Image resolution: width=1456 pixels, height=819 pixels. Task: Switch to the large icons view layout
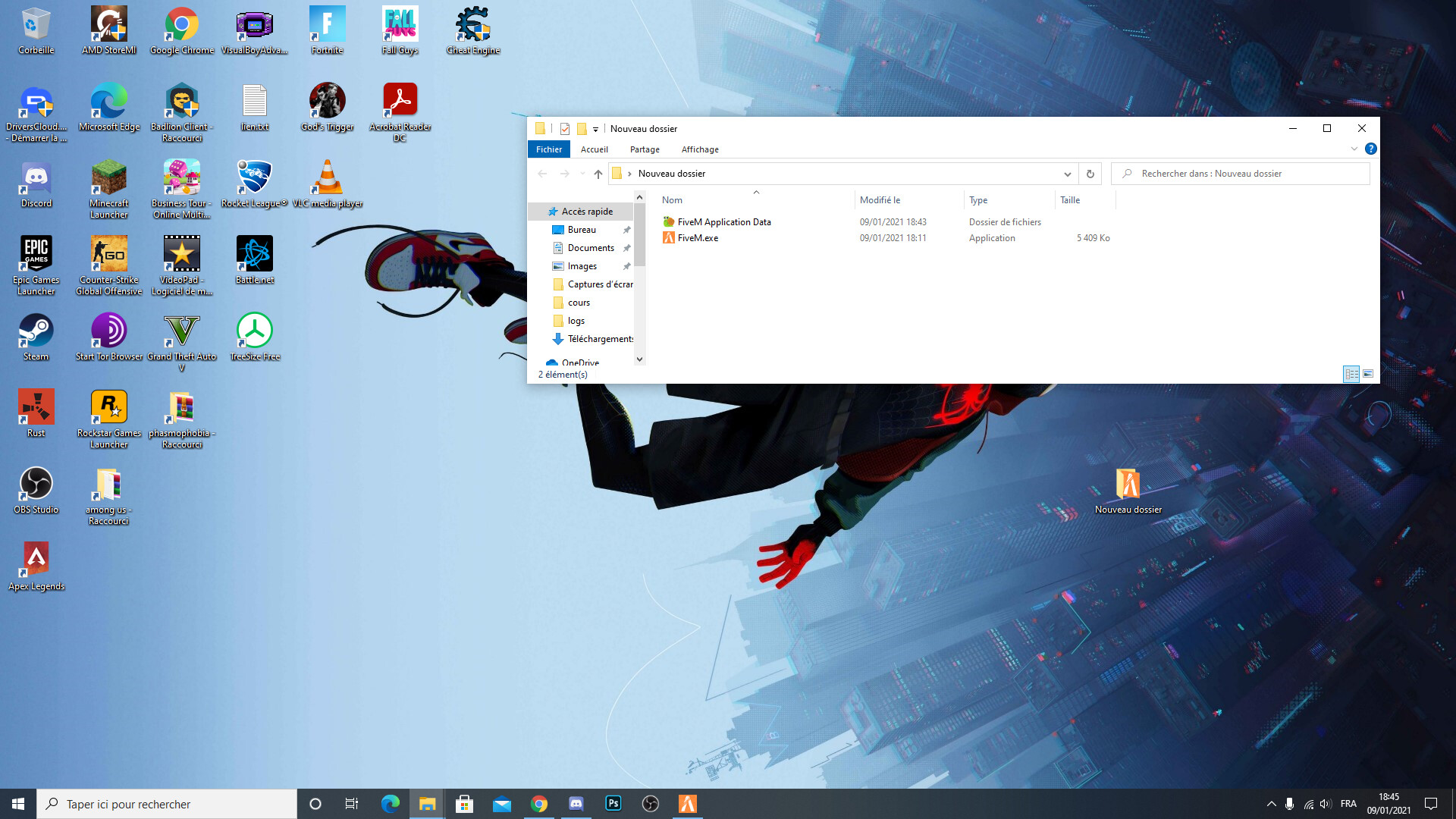tap(1368, 374)
